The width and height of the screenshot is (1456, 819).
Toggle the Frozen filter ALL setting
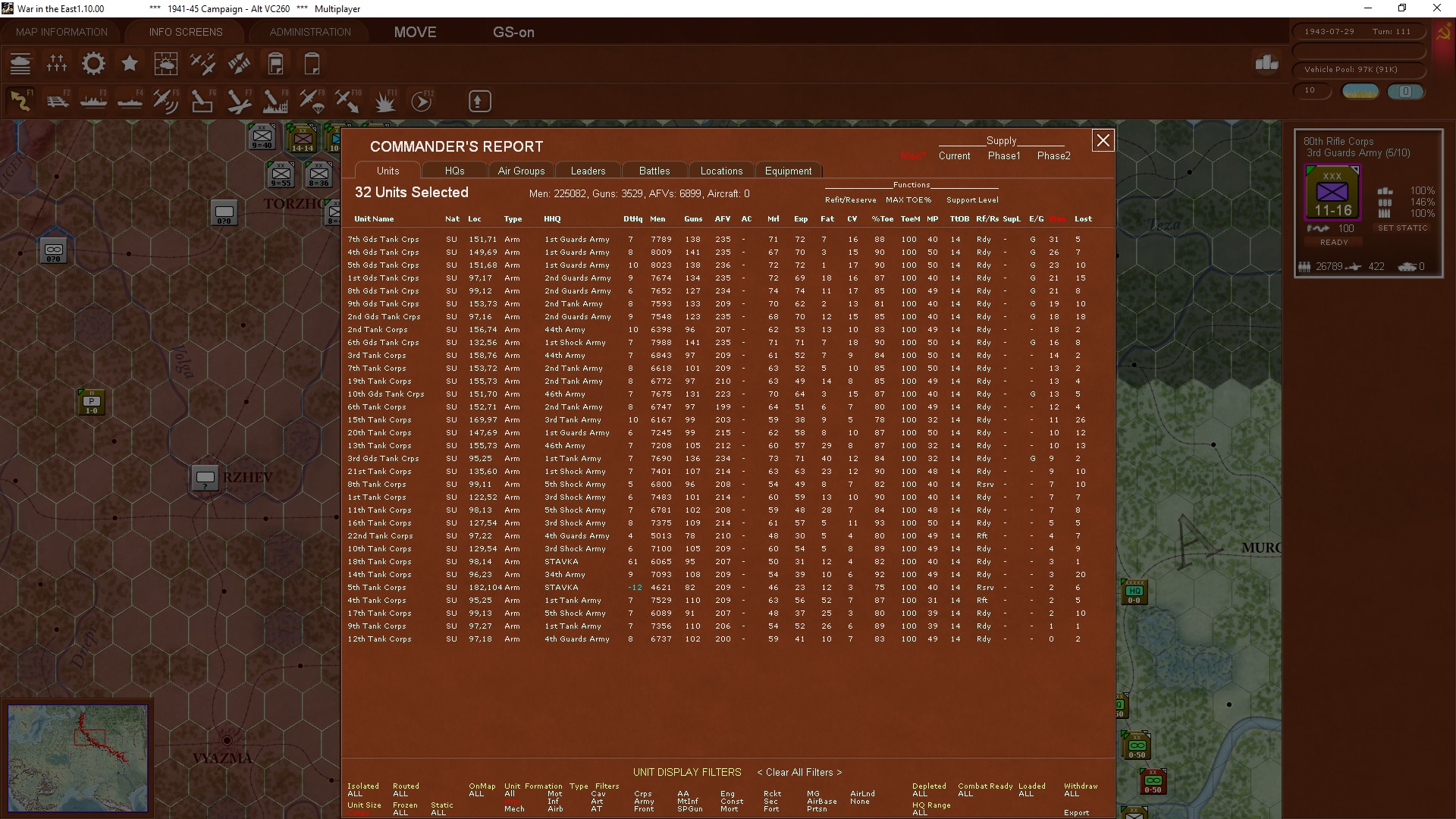[400, 813]
